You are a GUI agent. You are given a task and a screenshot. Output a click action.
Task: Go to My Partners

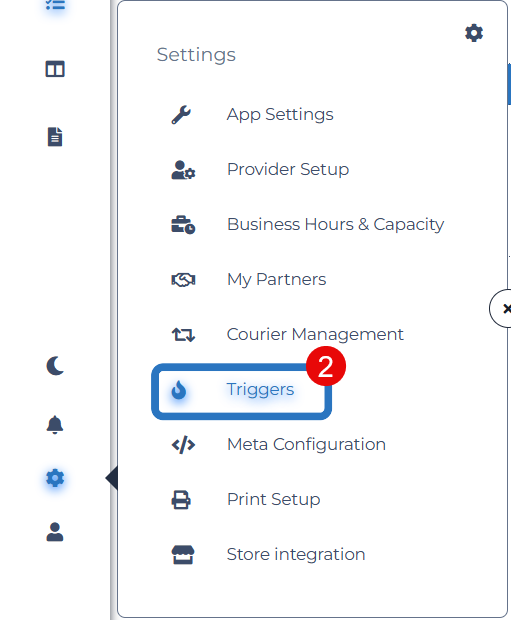[276, 279]
